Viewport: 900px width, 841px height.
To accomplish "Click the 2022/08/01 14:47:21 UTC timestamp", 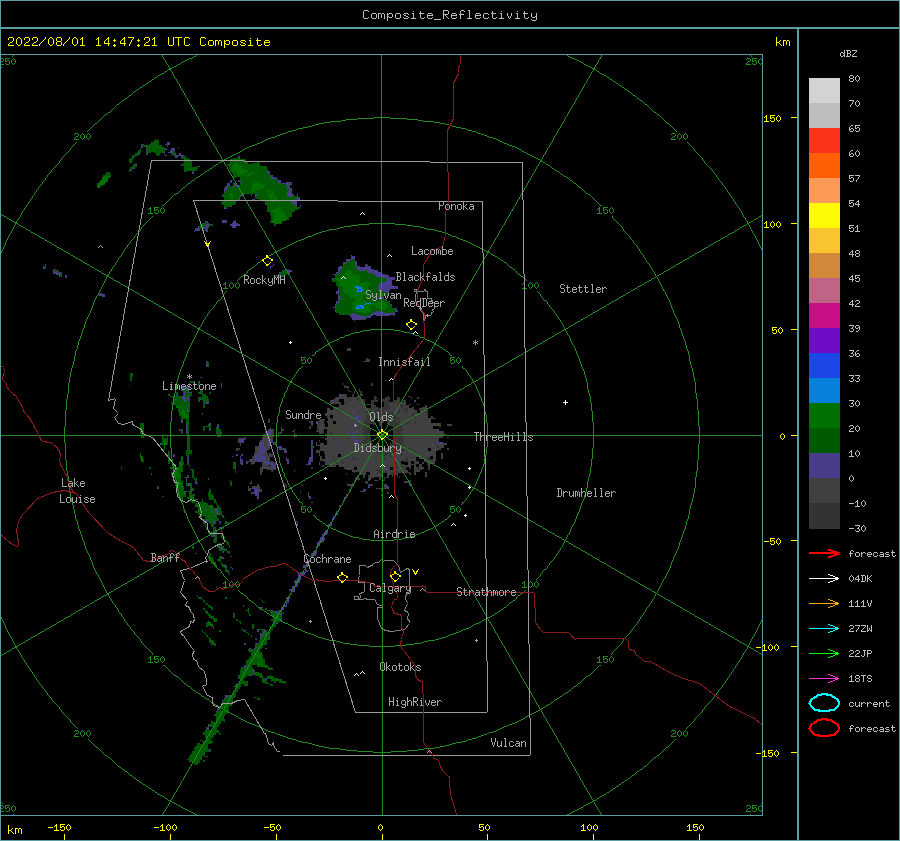I will [138, 42].
